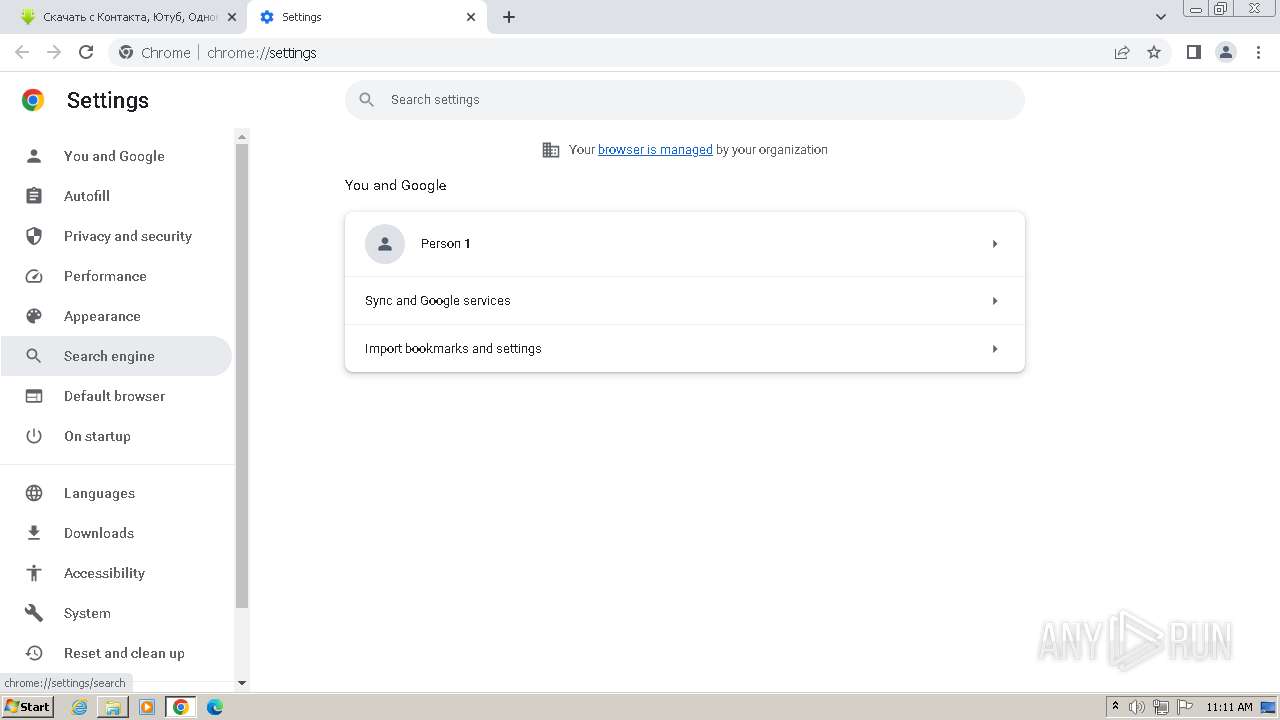Viewport: 1280px width, 720px height.
Task: Close the Скачать с Контакта tab
Action: tap(232, 17)
